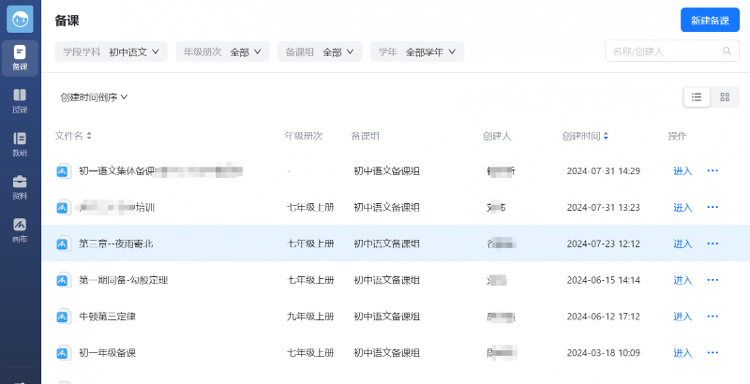The width and height of the screenshot is (750, 384).
Task: Open the 创建时间倒序 sort dropdown
Action: [94, 97]
